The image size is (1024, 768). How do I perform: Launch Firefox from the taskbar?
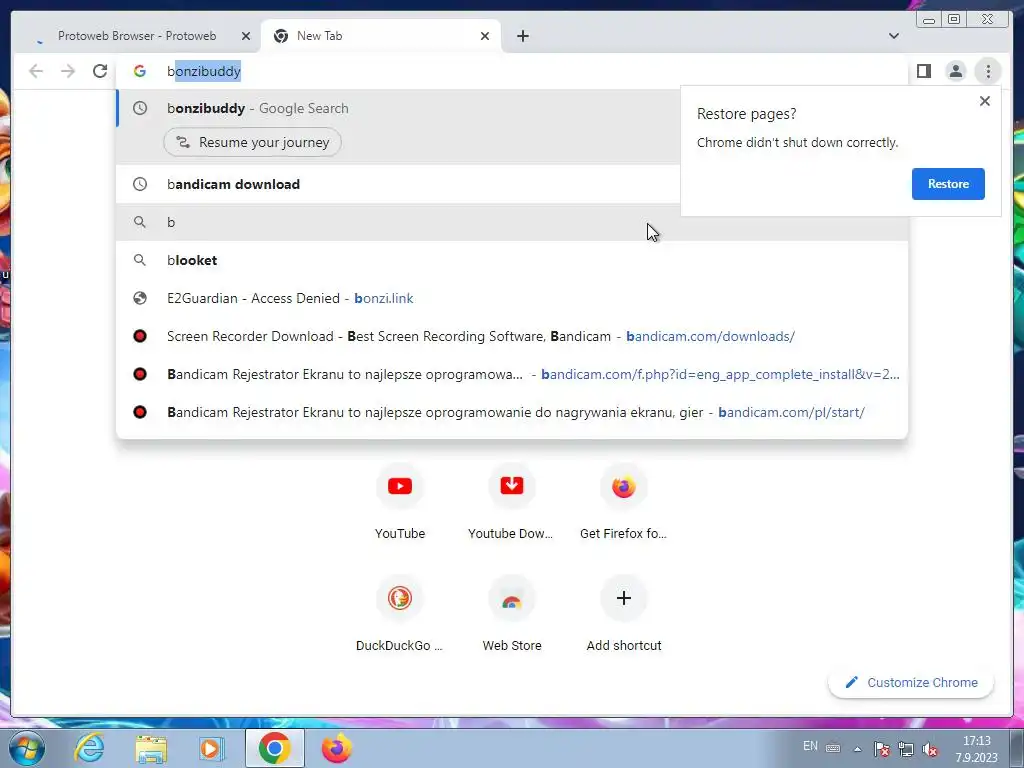(x=336, y=748)
